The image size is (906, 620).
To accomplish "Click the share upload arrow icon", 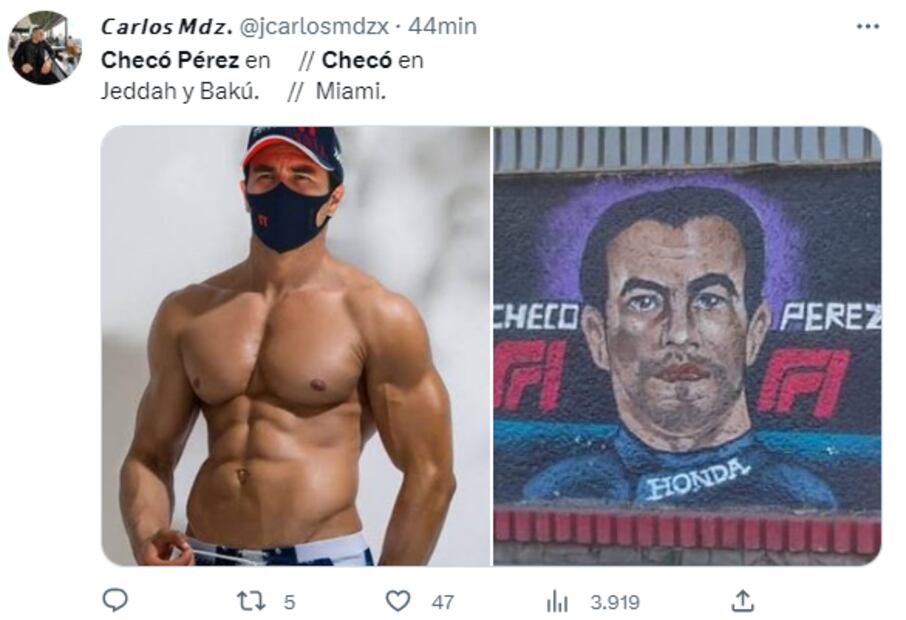I will [742, 600].
